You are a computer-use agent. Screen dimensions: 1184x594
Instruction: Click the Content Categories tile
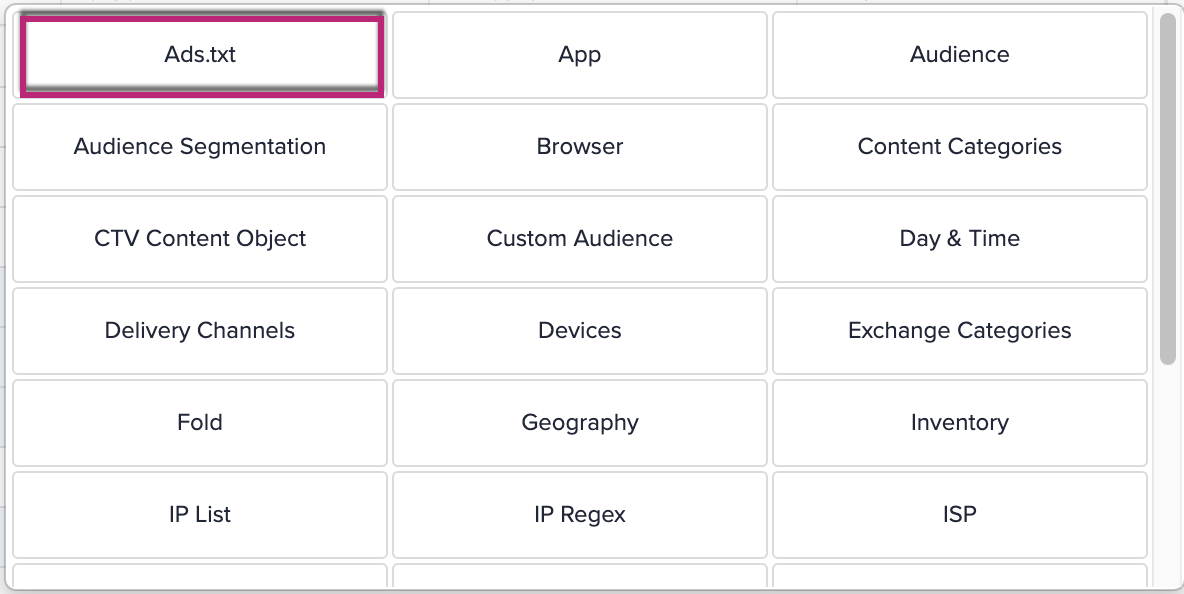tap(960, 147)
